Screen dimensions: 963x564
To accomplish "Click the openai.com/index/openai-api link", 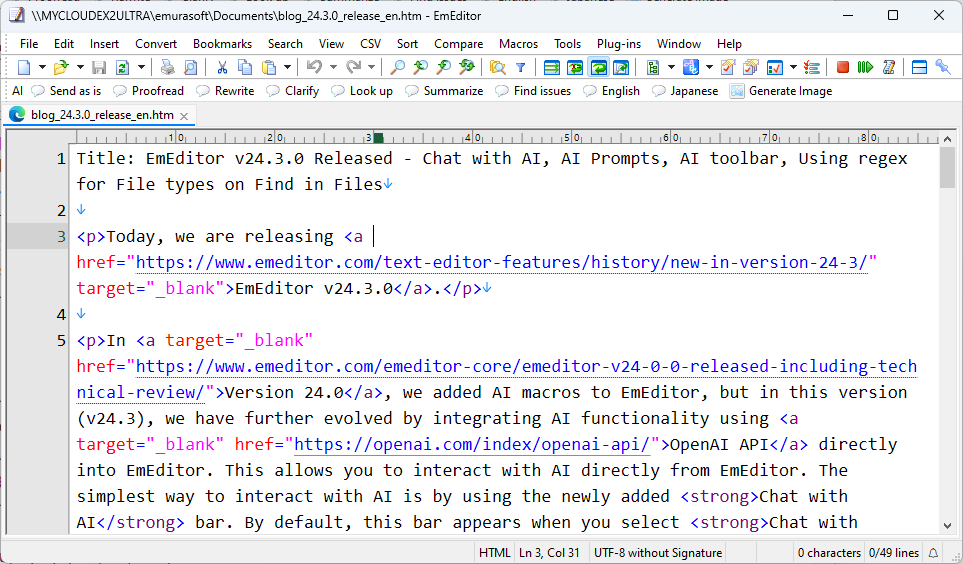I will coord(472,444).
